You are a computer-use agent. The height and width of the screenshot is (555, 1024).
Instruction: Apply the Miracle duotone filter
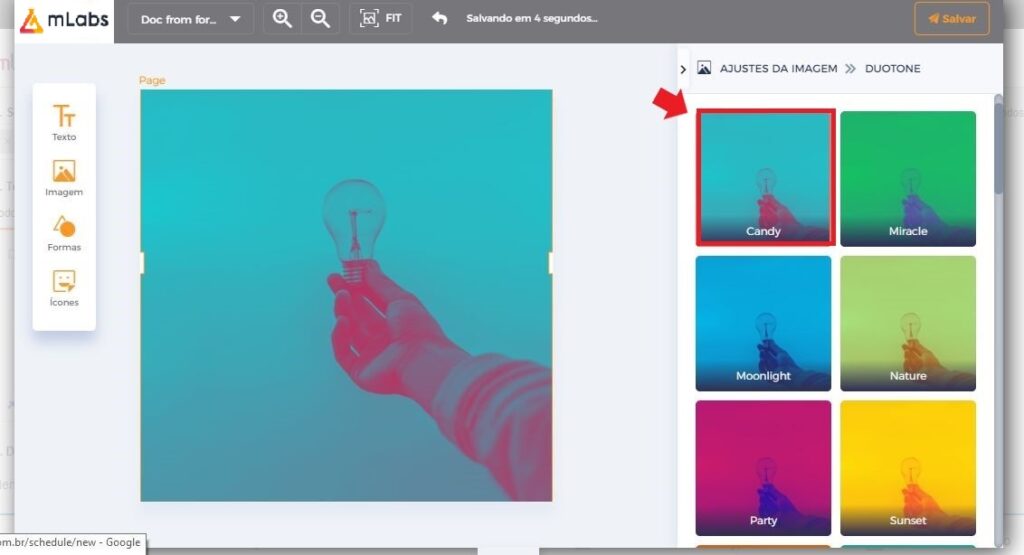[x=908, y=178]
